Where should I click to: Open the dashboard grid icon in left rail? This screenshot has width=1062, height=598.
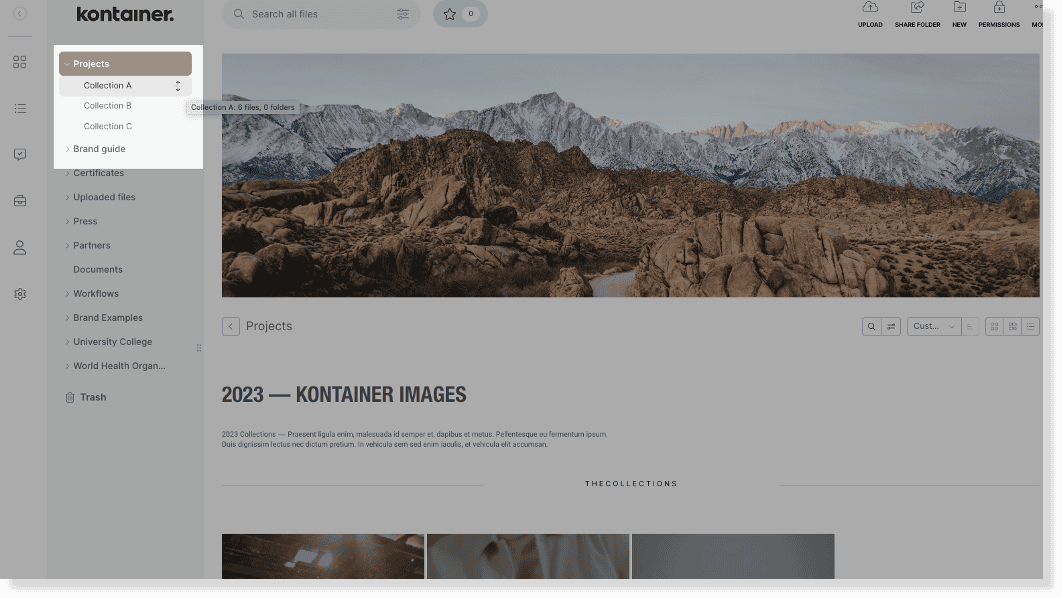[20, 62]
